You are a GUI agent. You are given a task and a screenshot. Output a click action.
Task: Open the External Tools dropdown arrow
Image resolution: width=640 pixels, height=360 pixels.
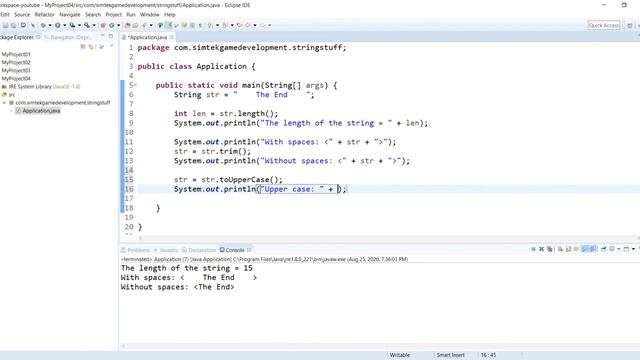[94, 25]
